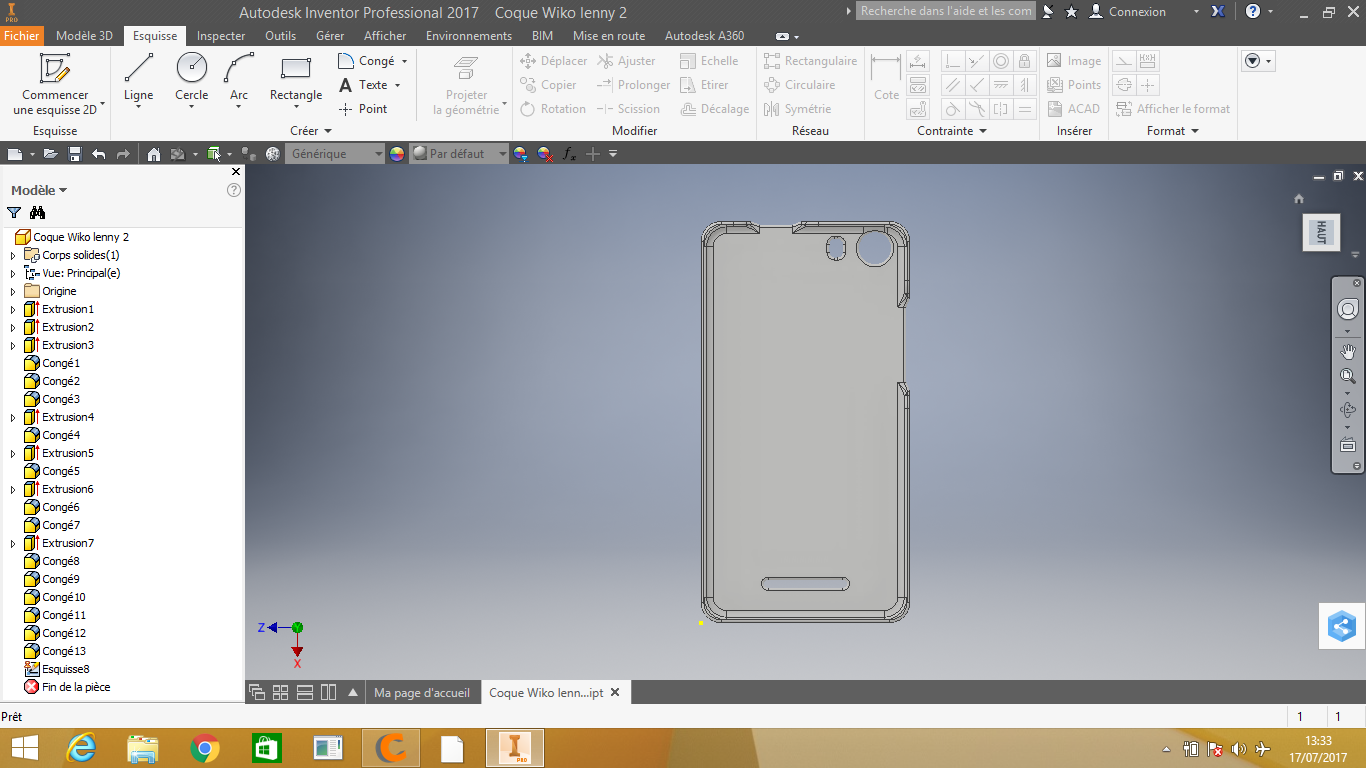The width and height of the screenshot is (1366, 768).
Task: Expand the Extrusion7 tree node
Action: tap(13, 544)
